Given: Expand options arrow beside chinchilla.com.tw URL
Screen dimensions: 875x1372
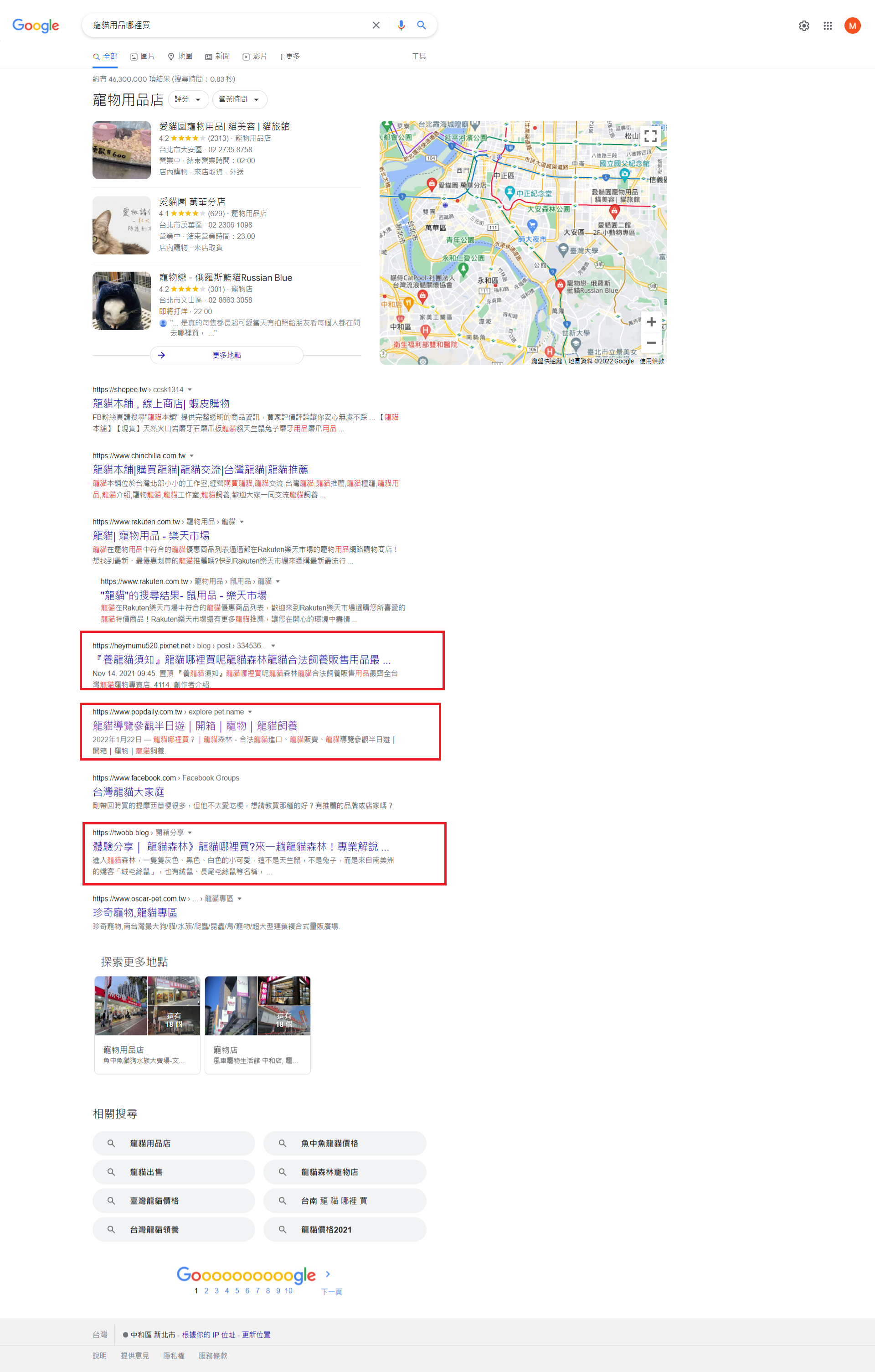Looking at the screenshot, I should [x=192, y=456].
